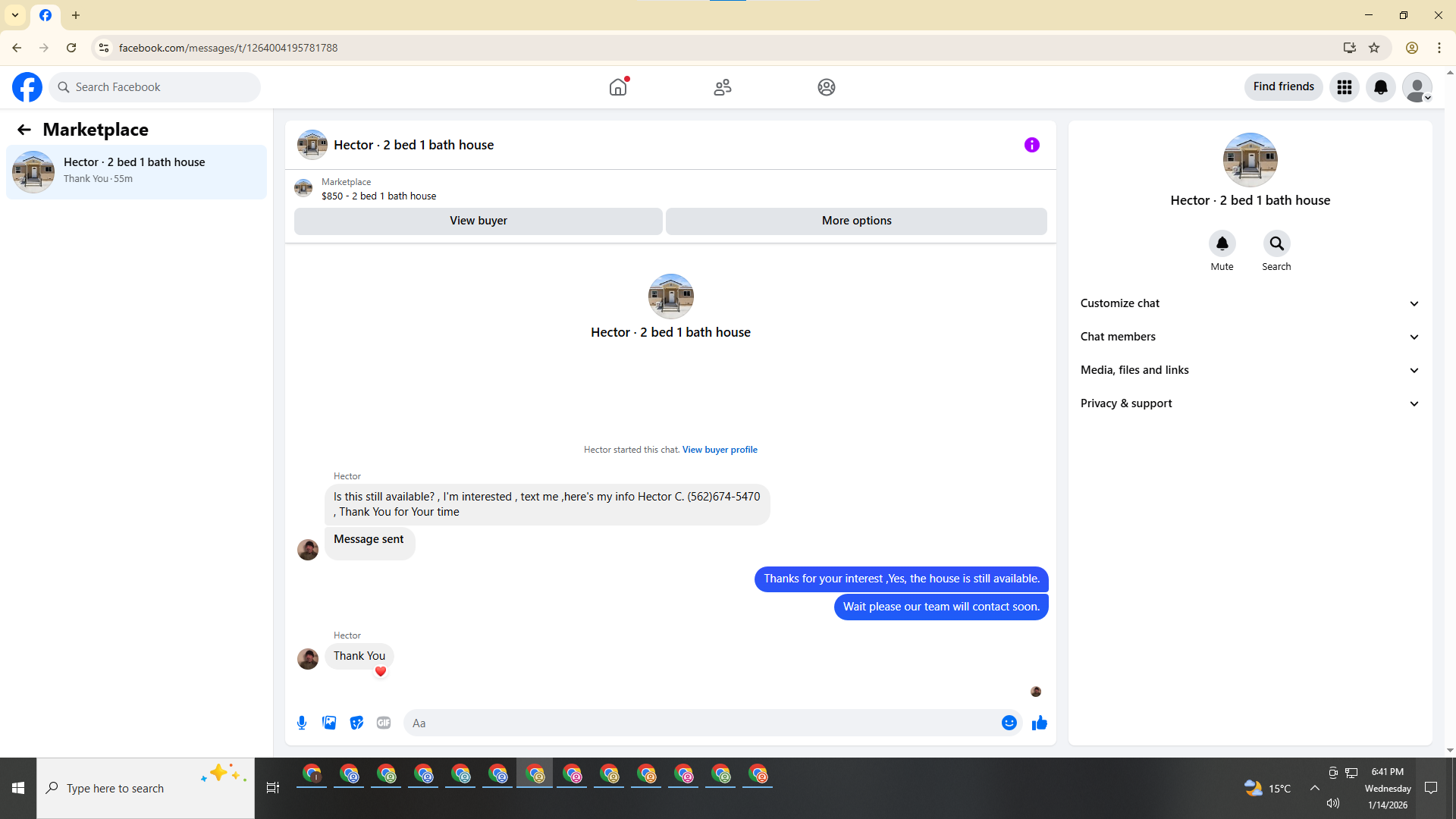Attach a photo using image icon
Screen dimensions: 1456x819
click(x=329, y=723)
